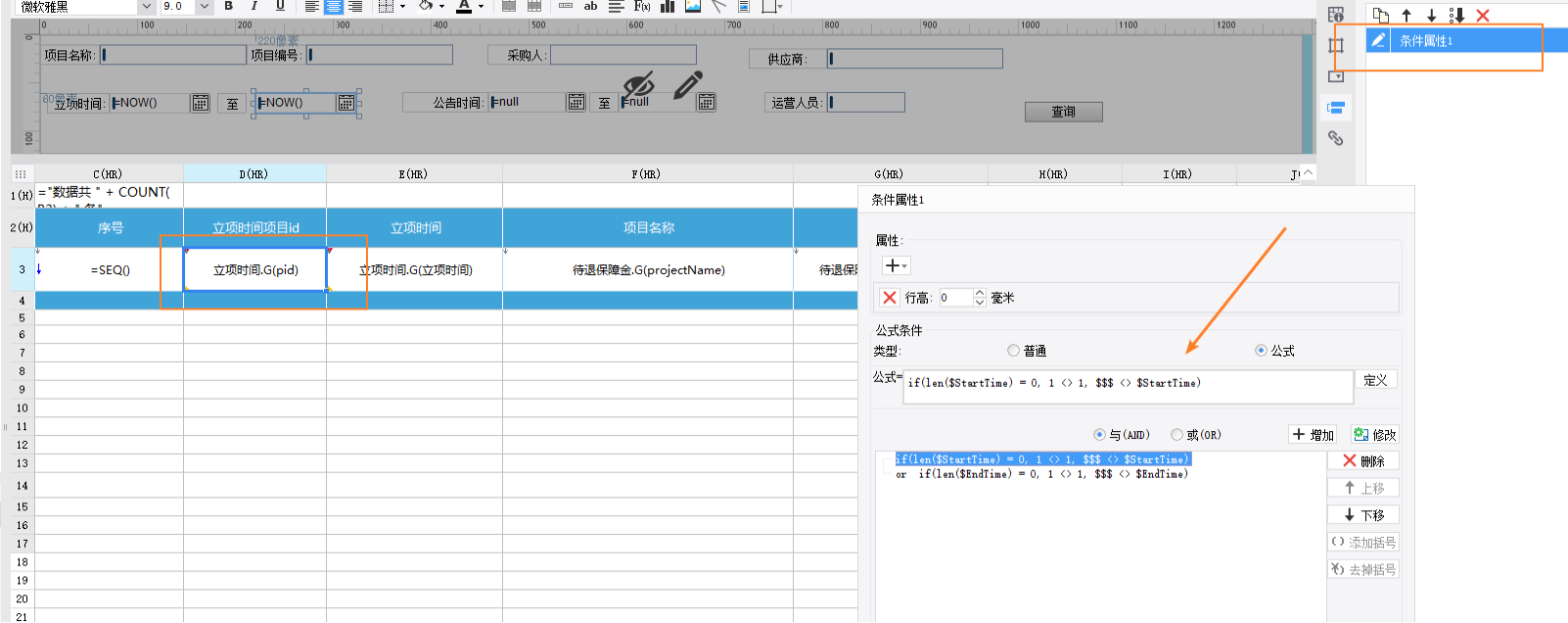Center-align the cell text

point(333,6)
